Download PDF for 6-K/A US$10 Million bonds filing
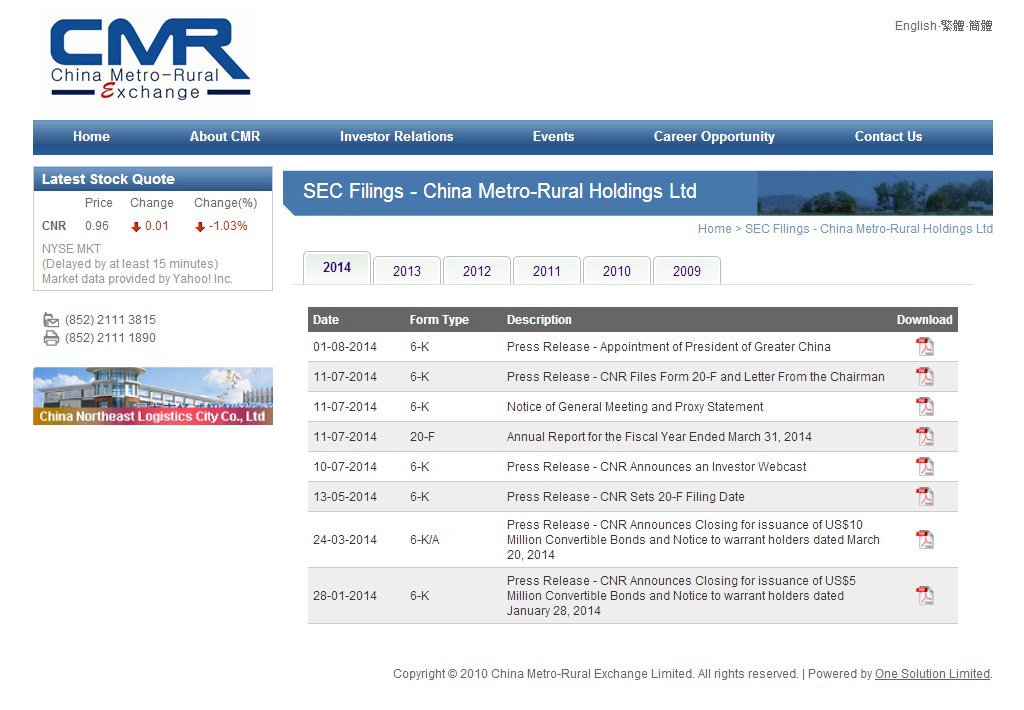The height and width of the screenshot is (710, 1024). click(925, 540)
